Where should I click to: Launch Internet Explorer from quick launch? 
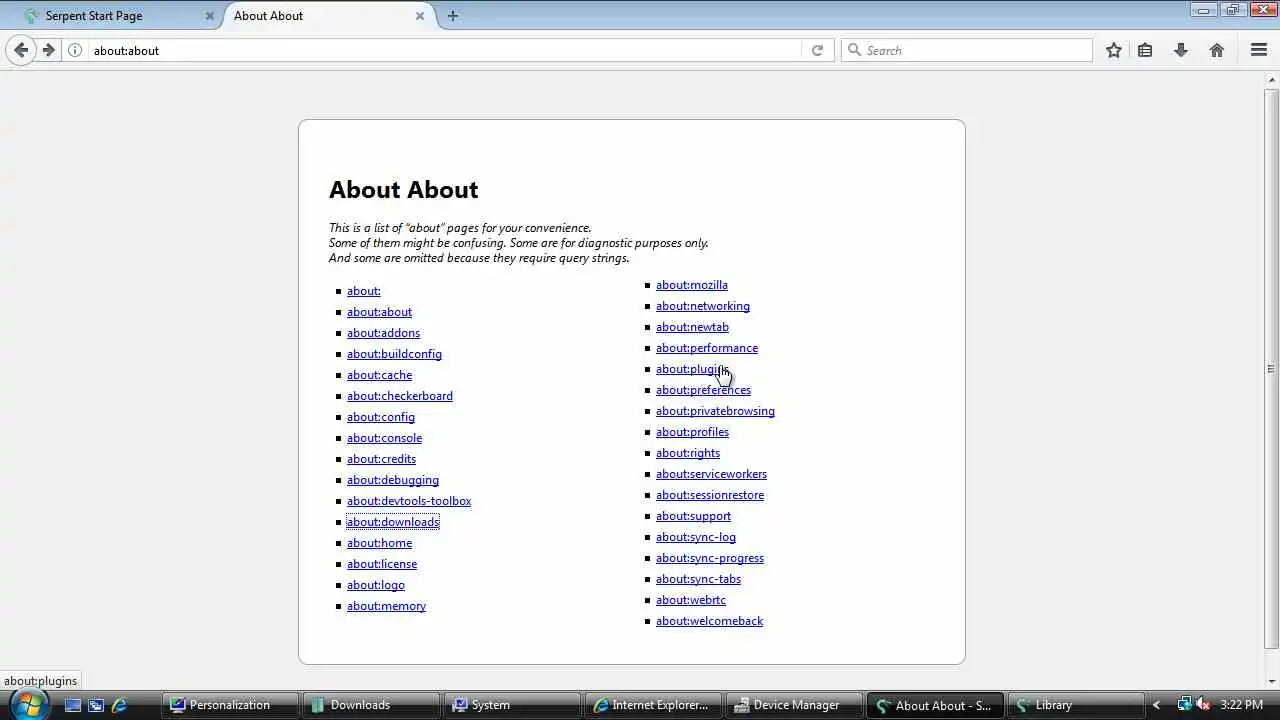click(119, 705)
